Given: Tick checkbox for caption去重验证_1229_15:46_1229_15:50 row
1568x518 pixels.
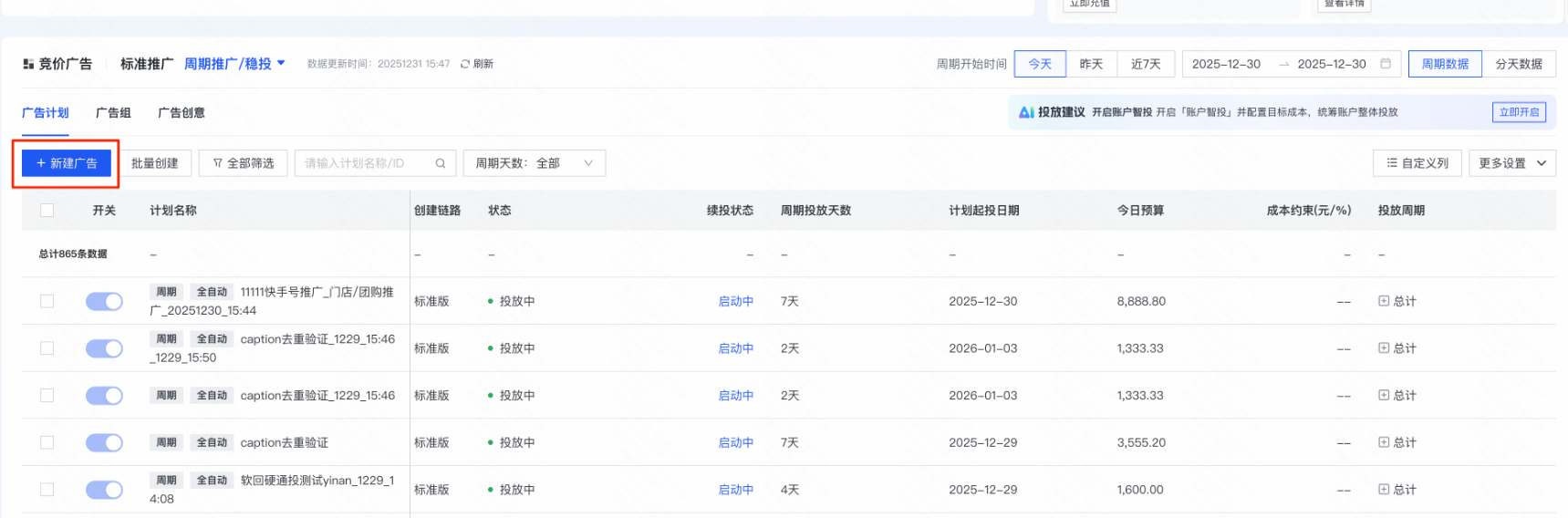Looking at the screenshot, I should coord(47,348).
